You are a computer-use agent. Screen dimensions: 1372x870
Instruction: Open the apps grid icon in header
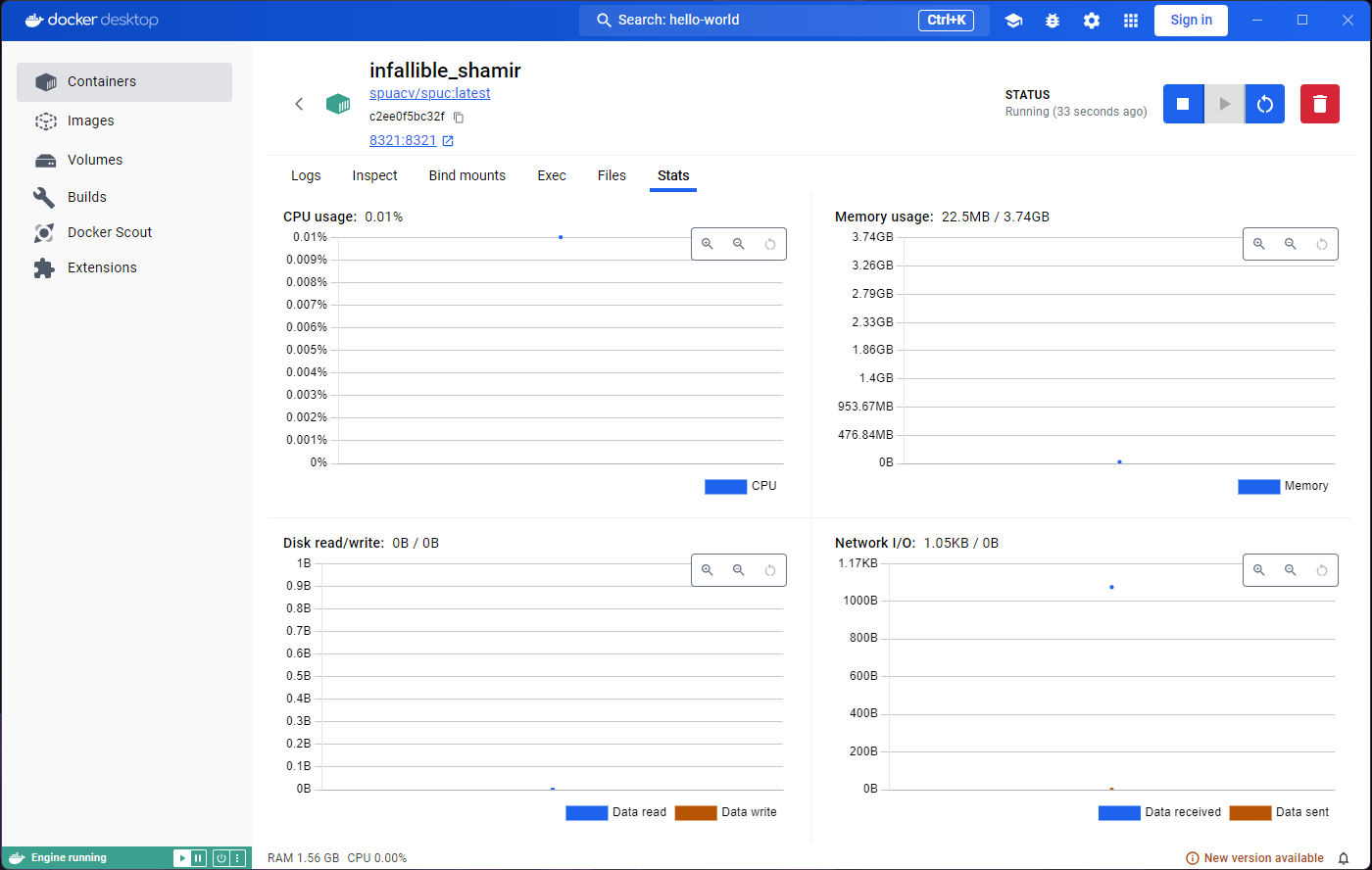[1131, 21]
